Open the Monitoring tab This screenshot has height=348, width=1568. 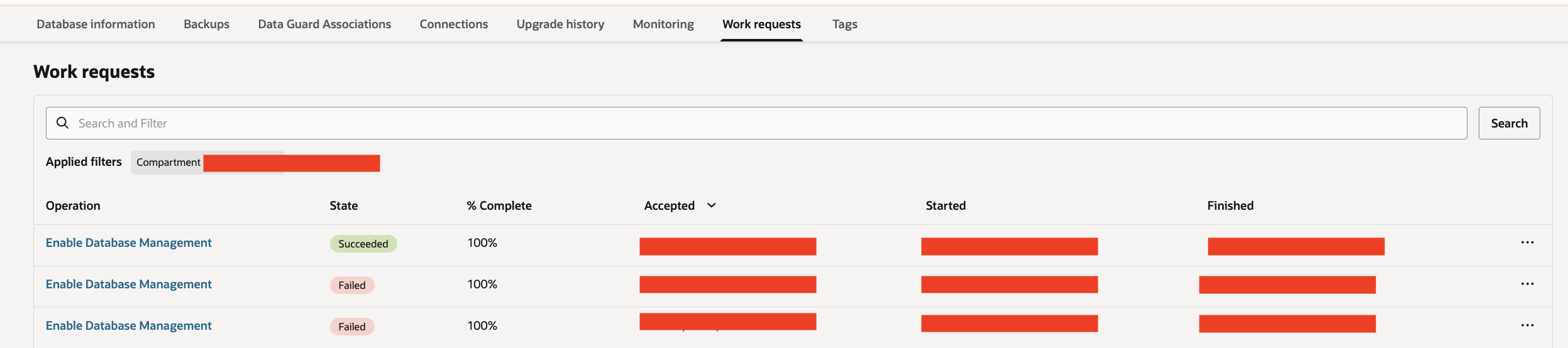663,24
